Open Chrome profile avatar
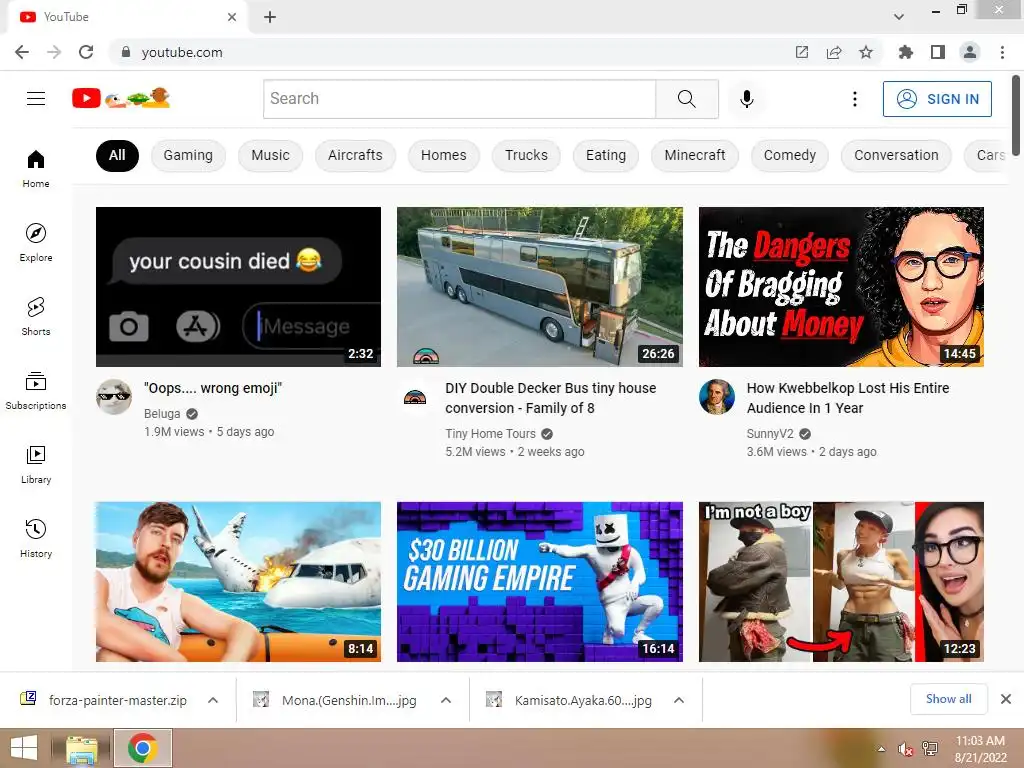The height and width of the screenshot is (768, 1024). click(x=970, y=52)
